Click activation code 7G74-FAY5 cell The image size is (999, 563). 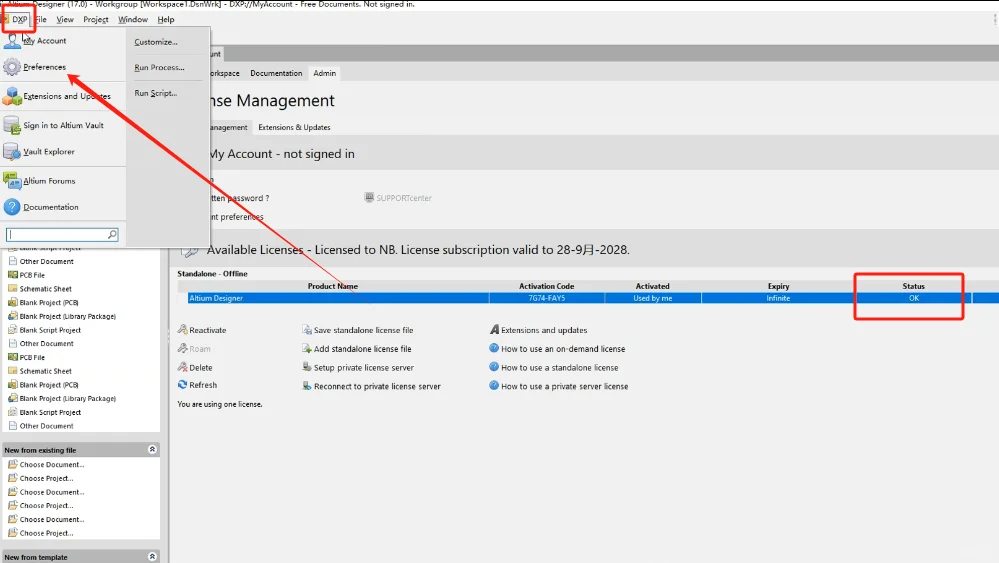tap(547, 298)
